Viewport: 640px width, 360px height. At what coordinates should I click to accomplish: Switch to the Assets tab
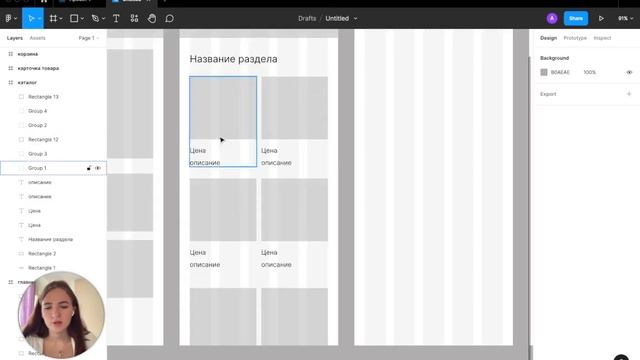point(38,38)
